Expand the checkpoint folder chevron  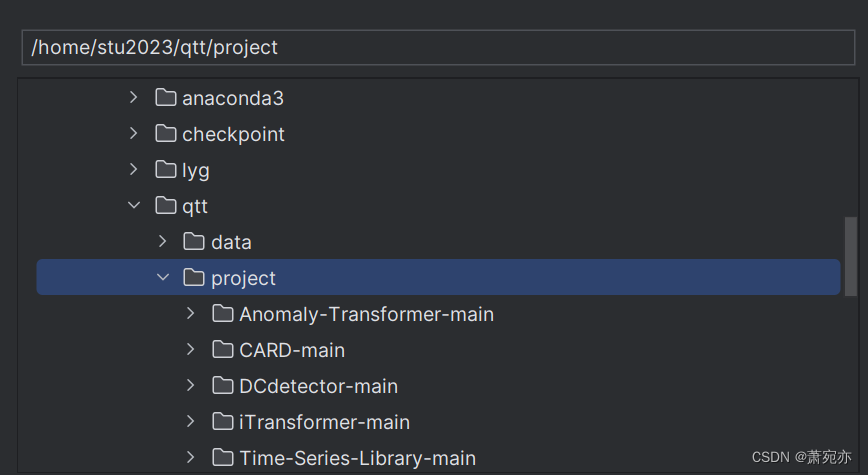134,134
